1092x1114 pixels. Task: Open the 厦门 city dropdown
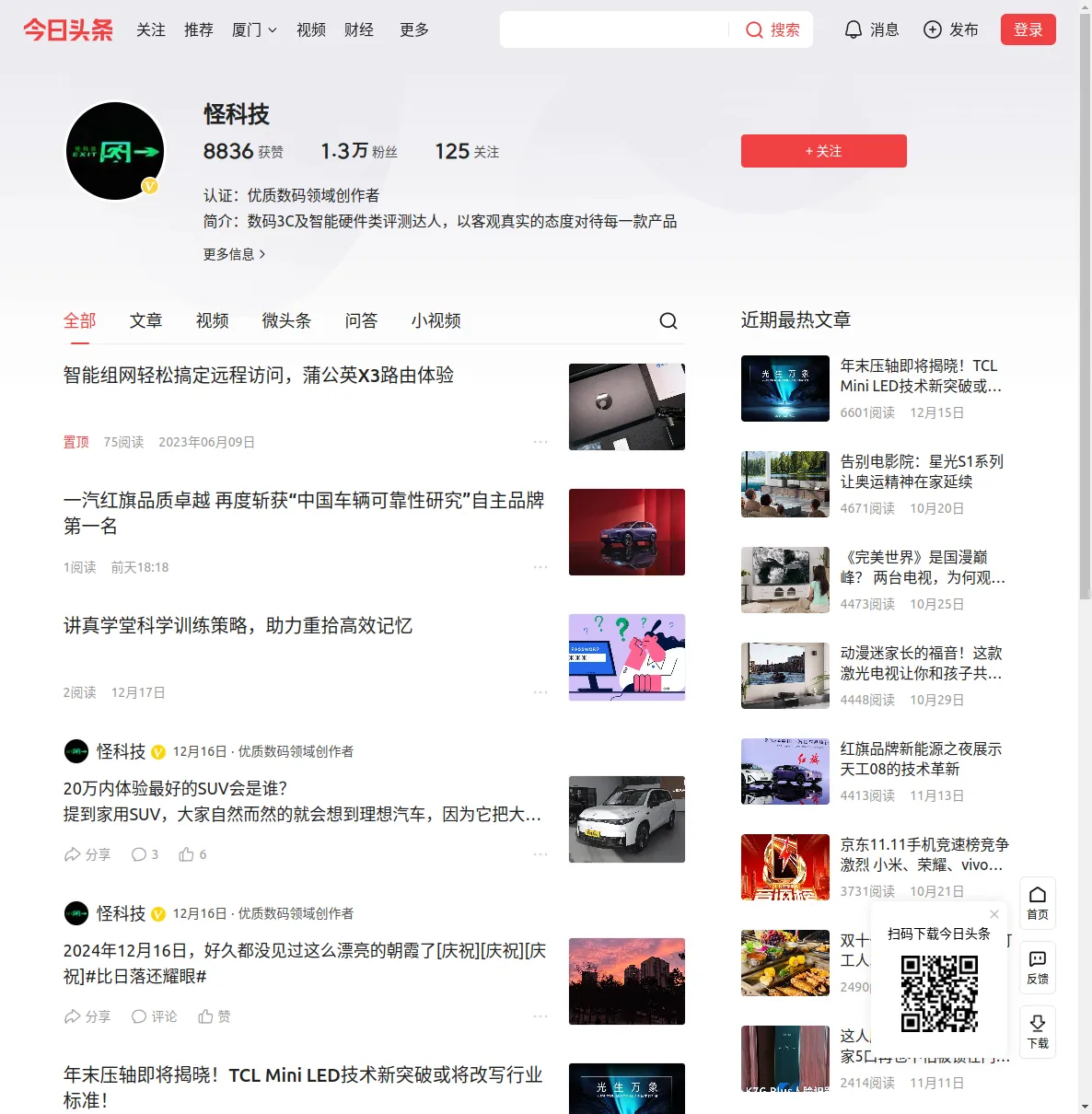(x=254, y=29)
